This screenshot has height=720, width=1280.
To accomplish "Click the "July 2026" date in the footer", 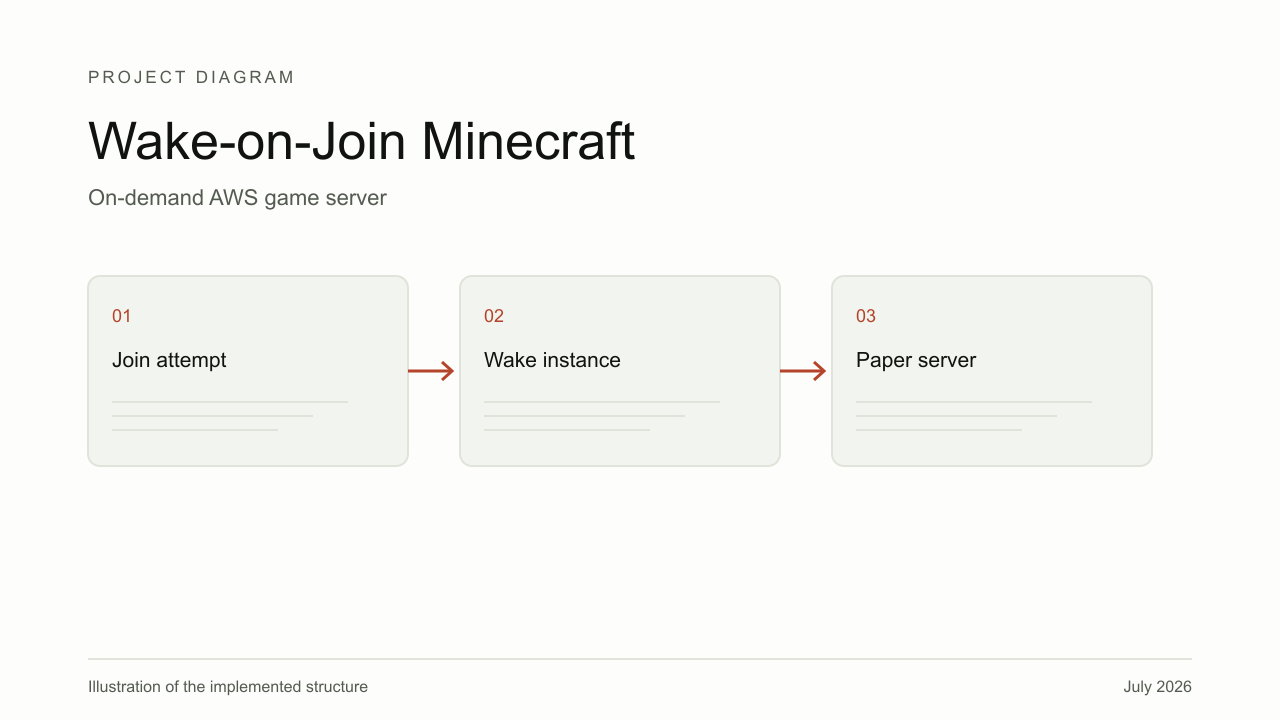I will click(x=1157, y=687).
